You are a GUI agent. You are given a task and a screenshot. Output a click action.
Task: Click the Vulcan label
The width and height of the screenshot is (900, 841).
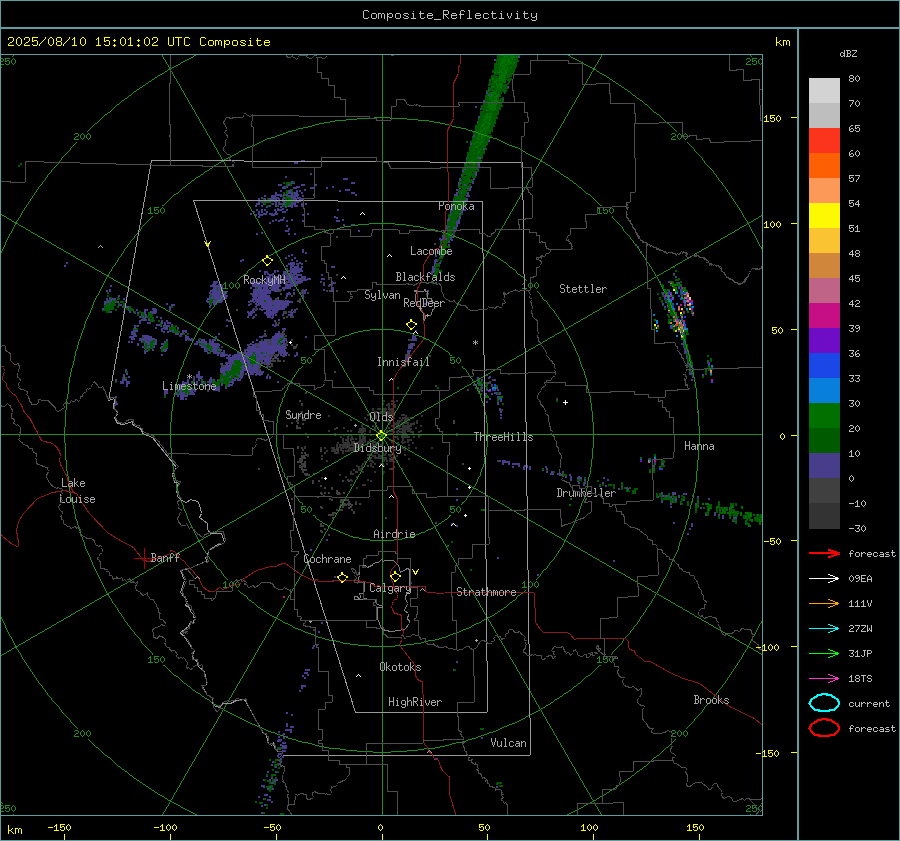pyautogui.click(x=508, y=743)
